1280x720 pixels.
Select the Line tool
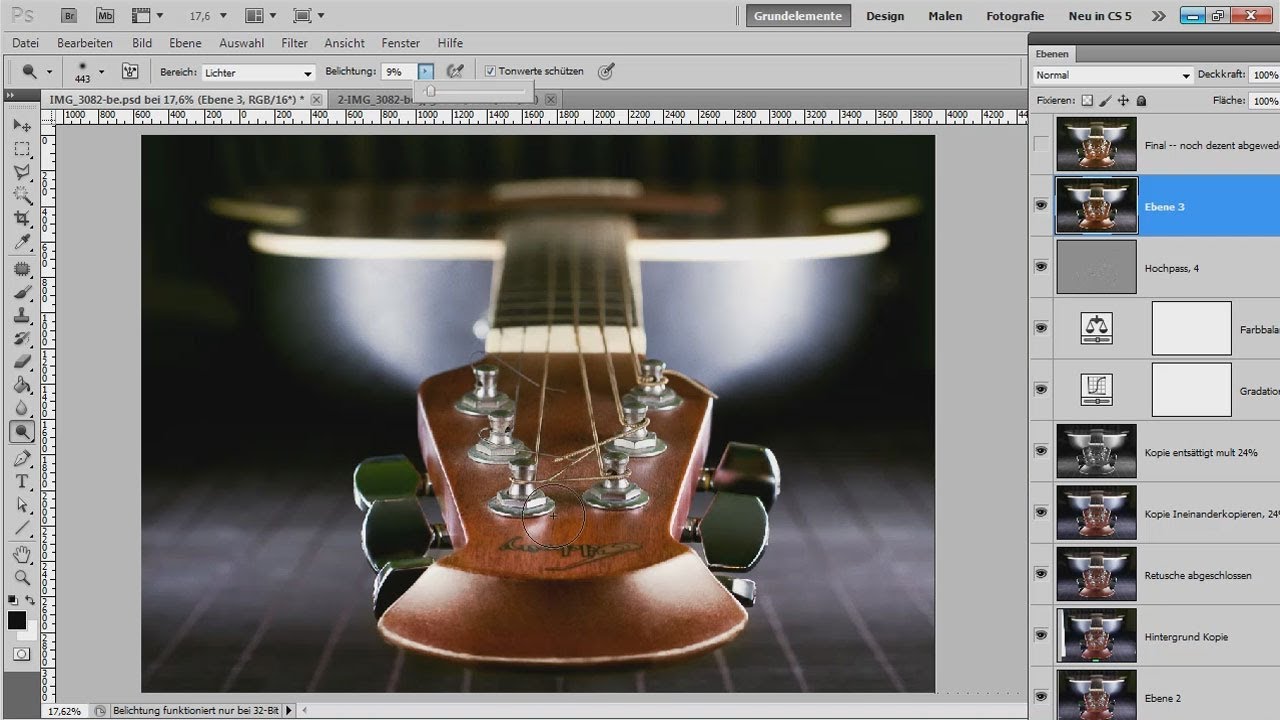tap(22, 527)
